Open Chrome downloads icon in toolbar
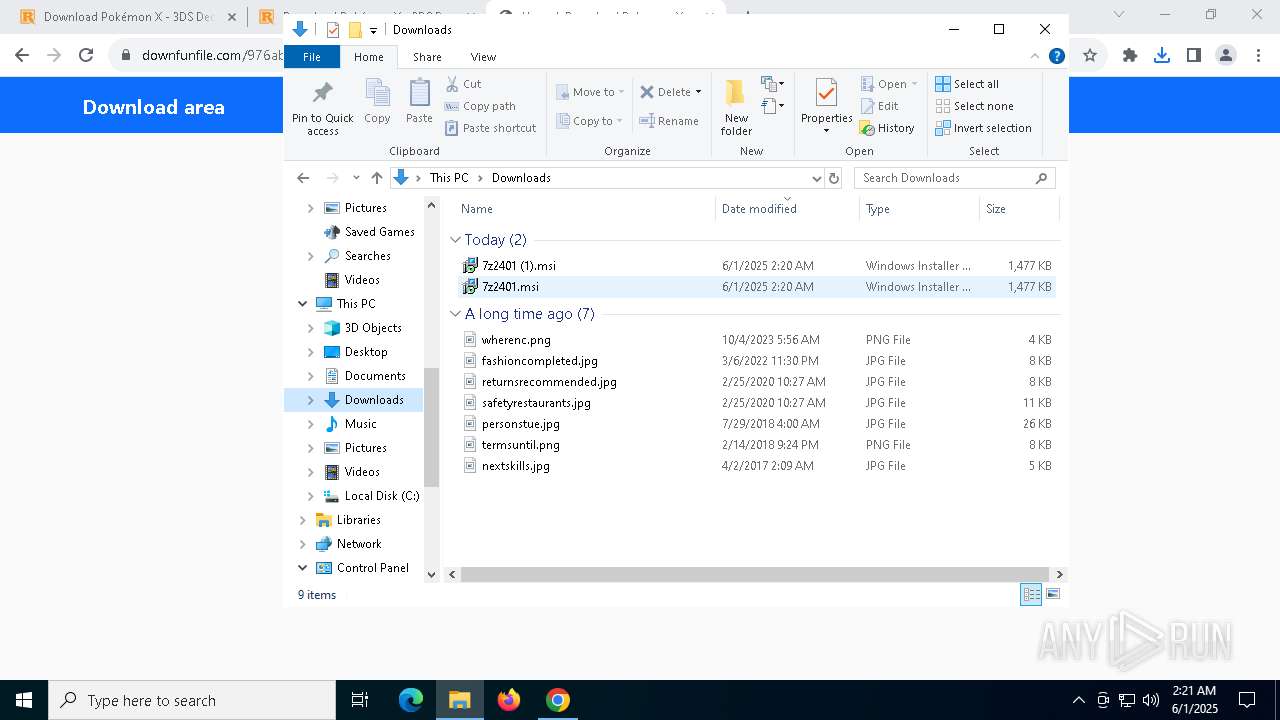Image resolution: width=1280 pixels, height=720 pixels. (1161, 56)
